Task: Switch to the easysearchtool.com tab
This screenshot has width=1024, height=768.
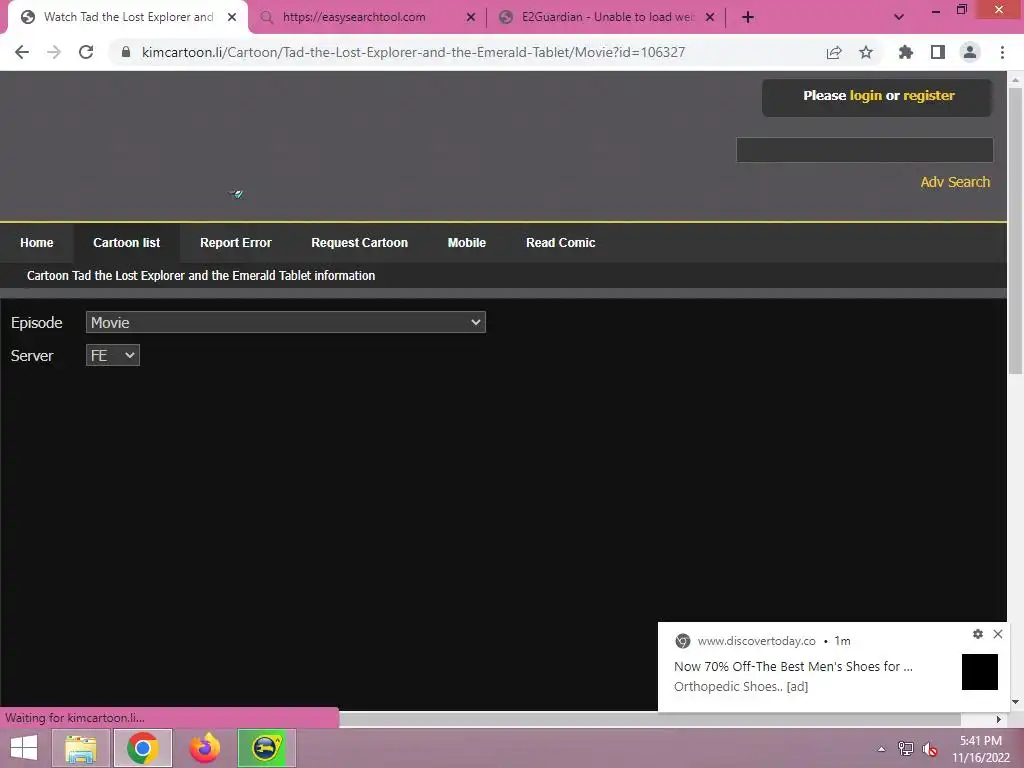Action: tap(368, 17)
